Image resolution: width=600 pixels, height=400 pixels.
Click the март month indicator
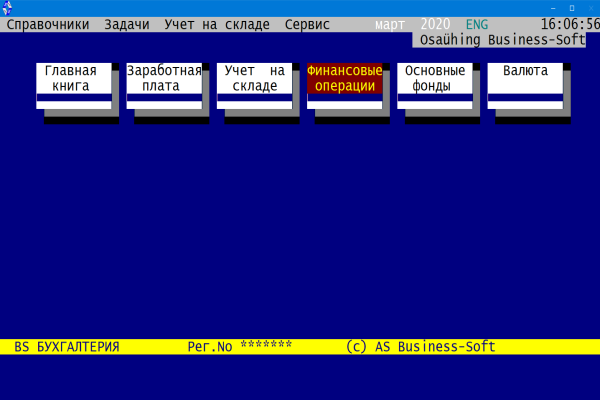tap(390, 24)
